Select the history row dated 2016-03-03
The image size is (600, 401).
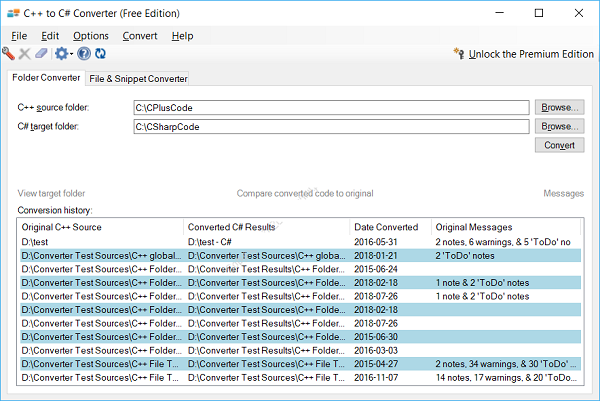300,350
